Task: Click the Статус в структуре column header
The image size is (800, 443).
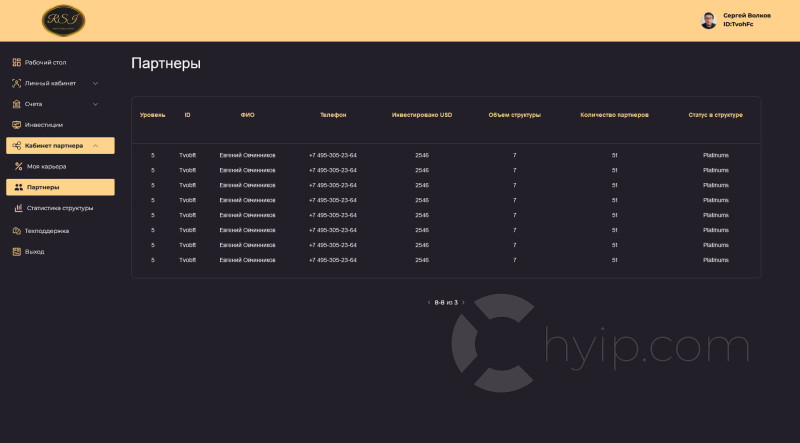Action: [x=715, y=115]
